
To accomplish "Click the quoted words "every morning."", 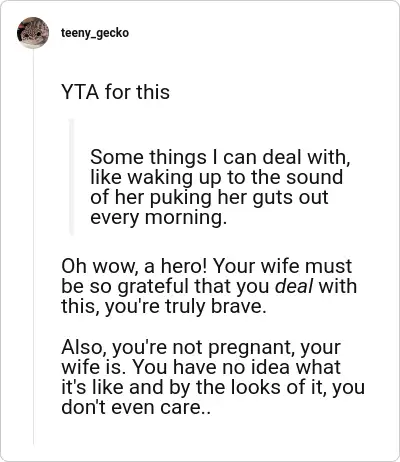I will (158, 218).
